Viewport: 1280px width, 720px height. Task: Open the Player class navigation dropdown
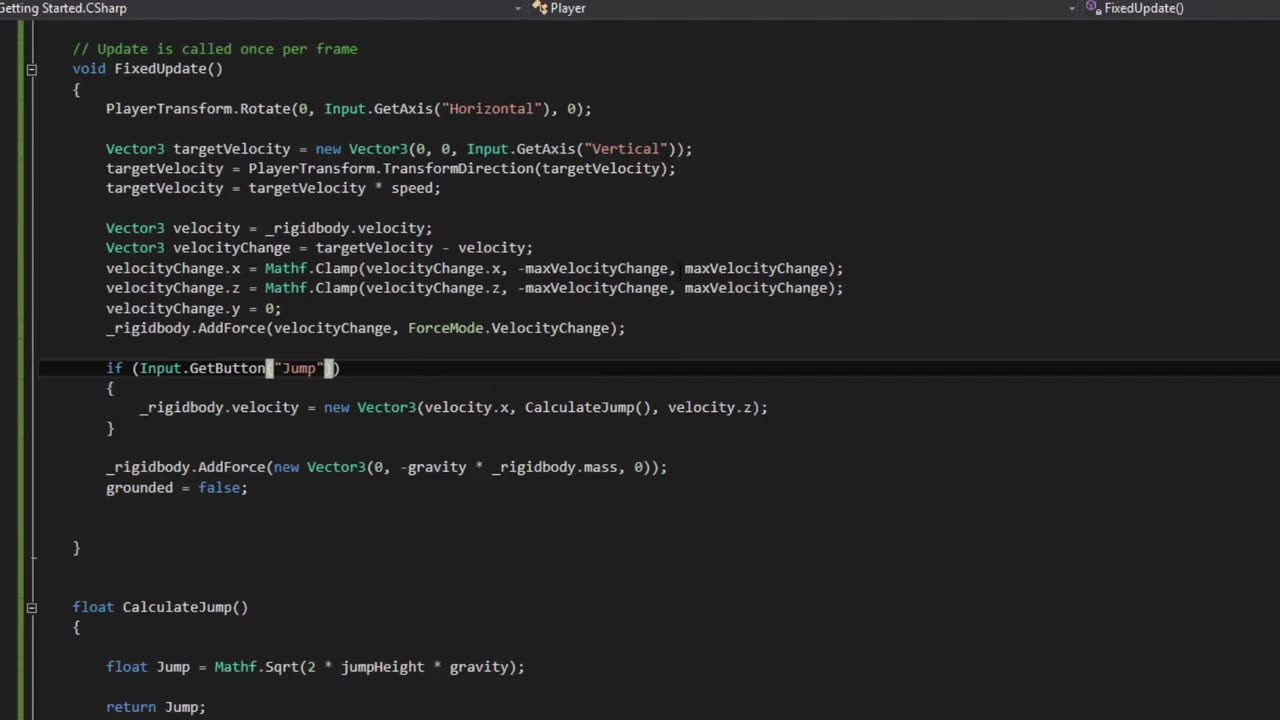pyautogui.click(x=1072, y=8)
